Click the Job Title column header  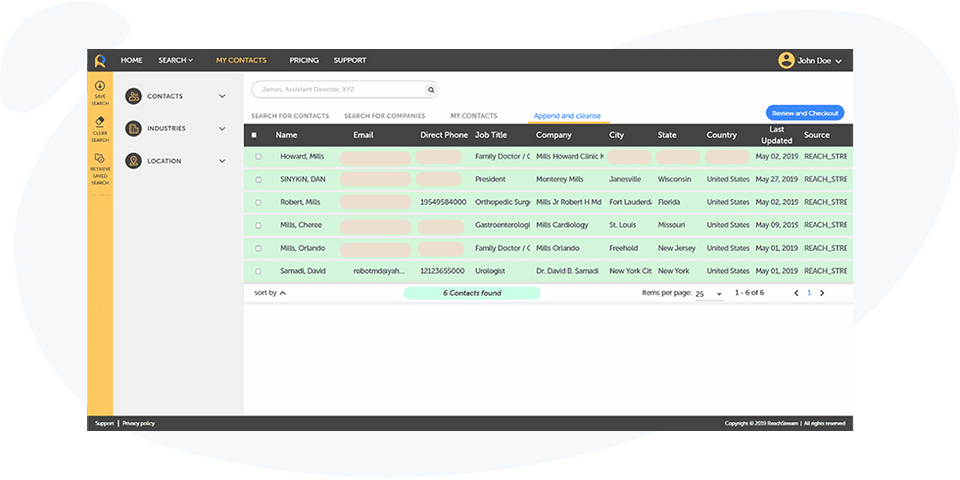(x=491, y=135)
